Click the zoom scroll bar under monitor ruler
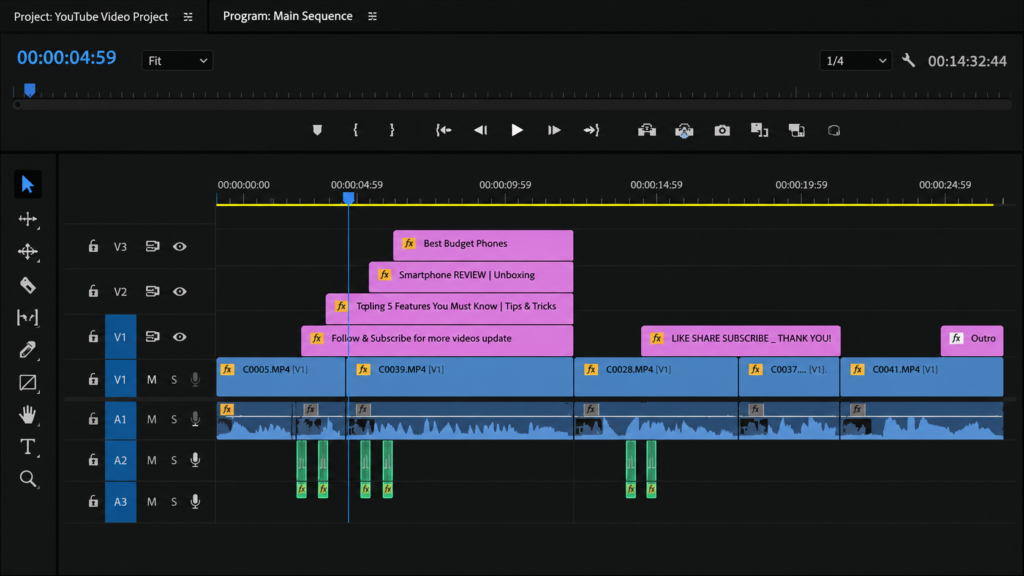Image resolution: width=1024 pixels, height=576 pixels. click(x=512, y=104)
